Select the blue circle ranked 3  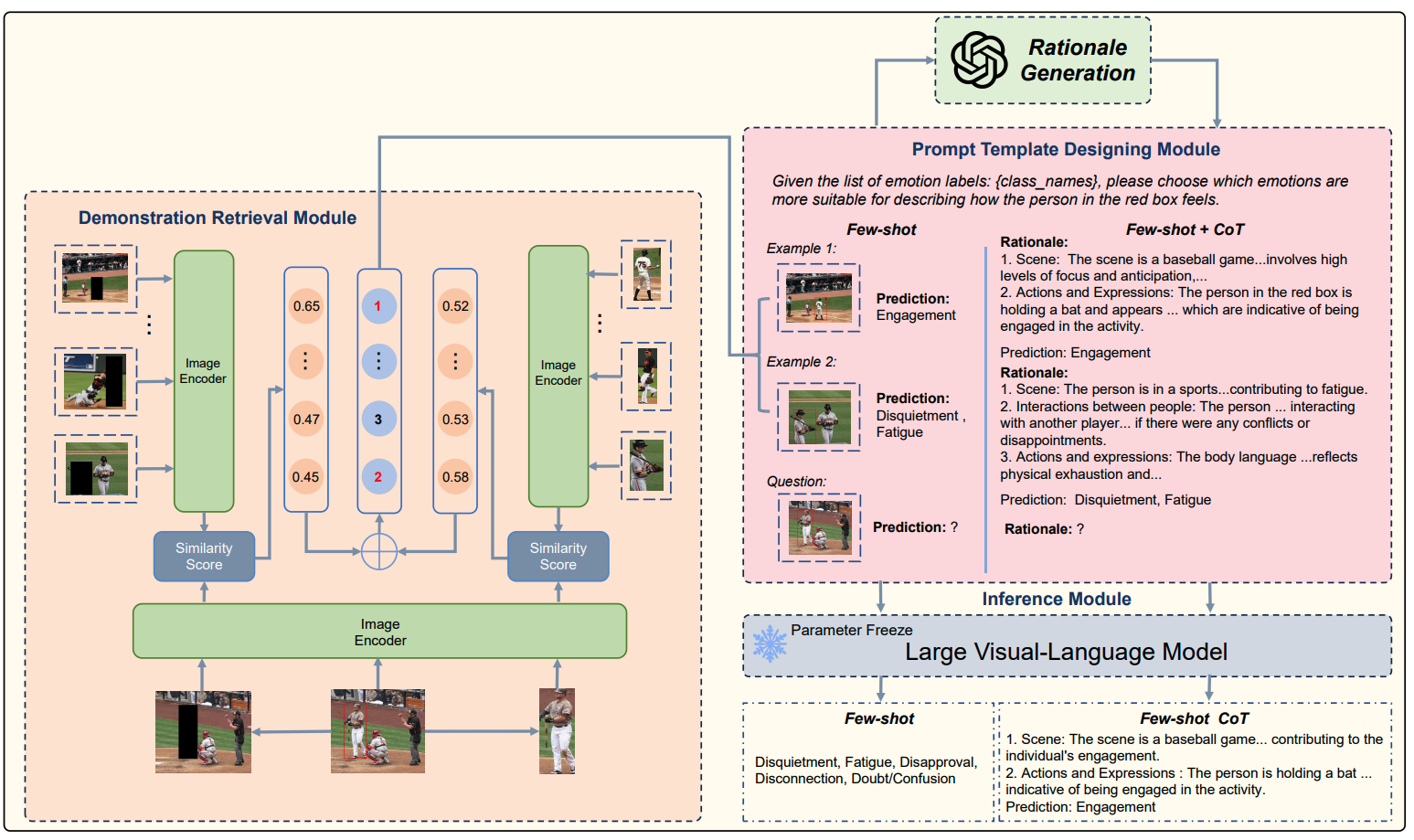378,420
